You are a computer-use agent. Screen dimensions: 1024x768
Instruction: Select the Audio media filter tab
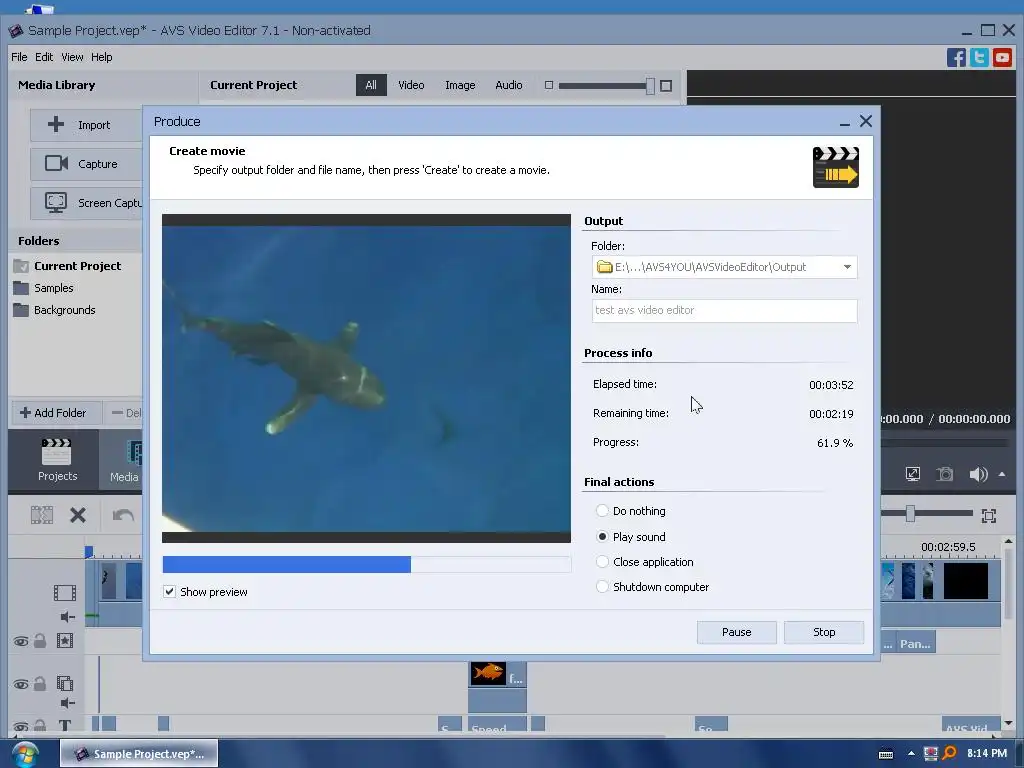[x=509, y=85]
